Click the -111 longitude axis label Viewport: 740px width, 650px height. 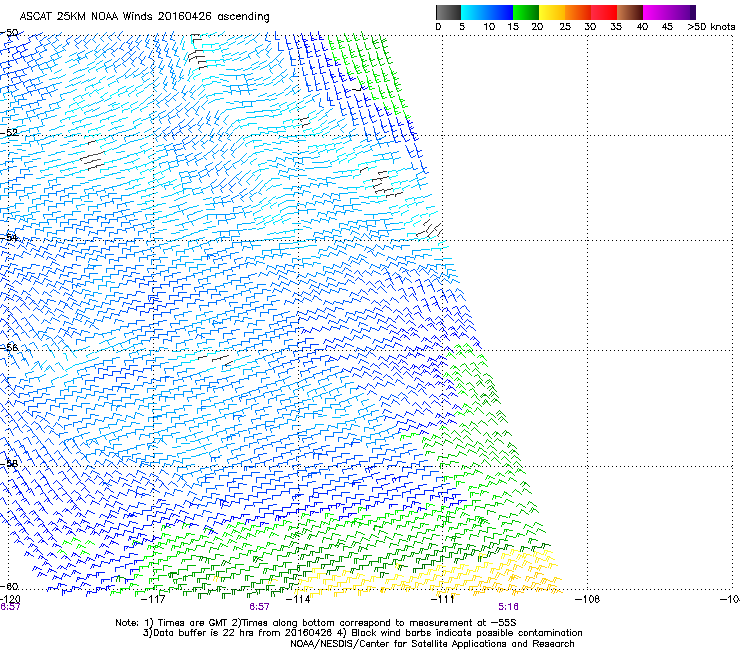coord(443,599)
